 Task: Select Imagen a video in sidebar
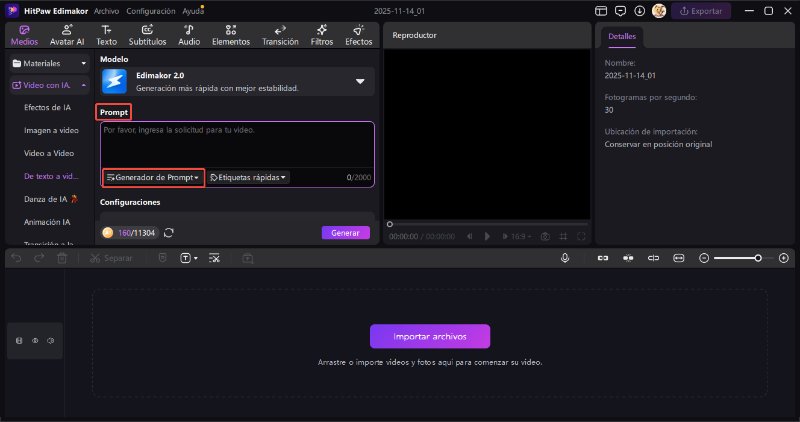coord(51,130)
